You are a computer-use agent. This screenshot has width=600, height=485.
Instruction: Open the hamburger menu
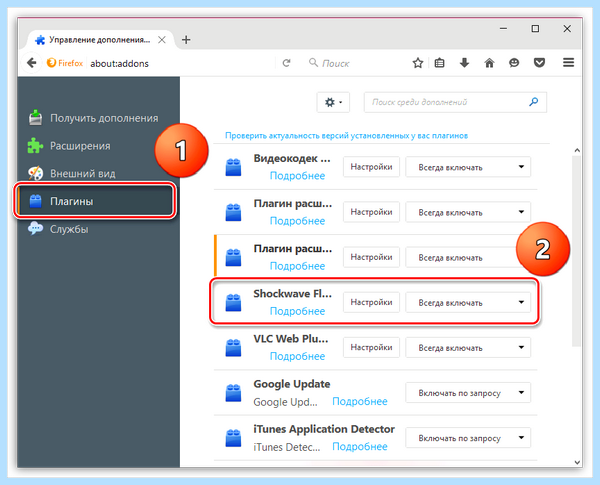[x=568, y=62]
